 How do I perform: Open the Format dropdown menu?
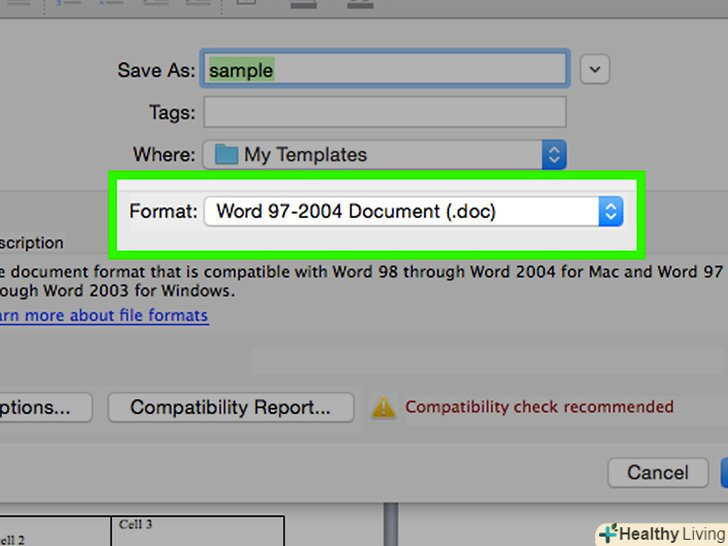414,212
